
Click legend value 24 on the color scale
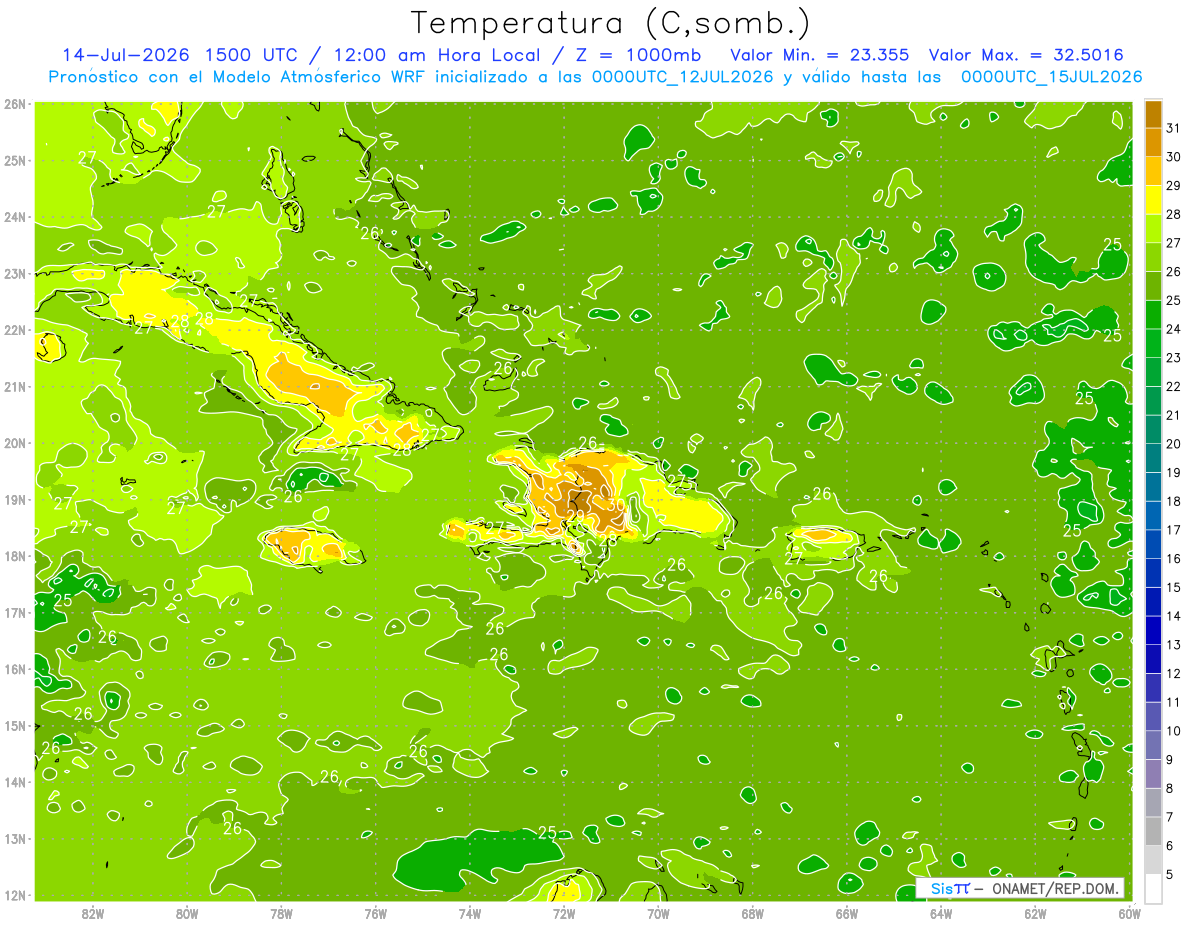coord(1175,329)
